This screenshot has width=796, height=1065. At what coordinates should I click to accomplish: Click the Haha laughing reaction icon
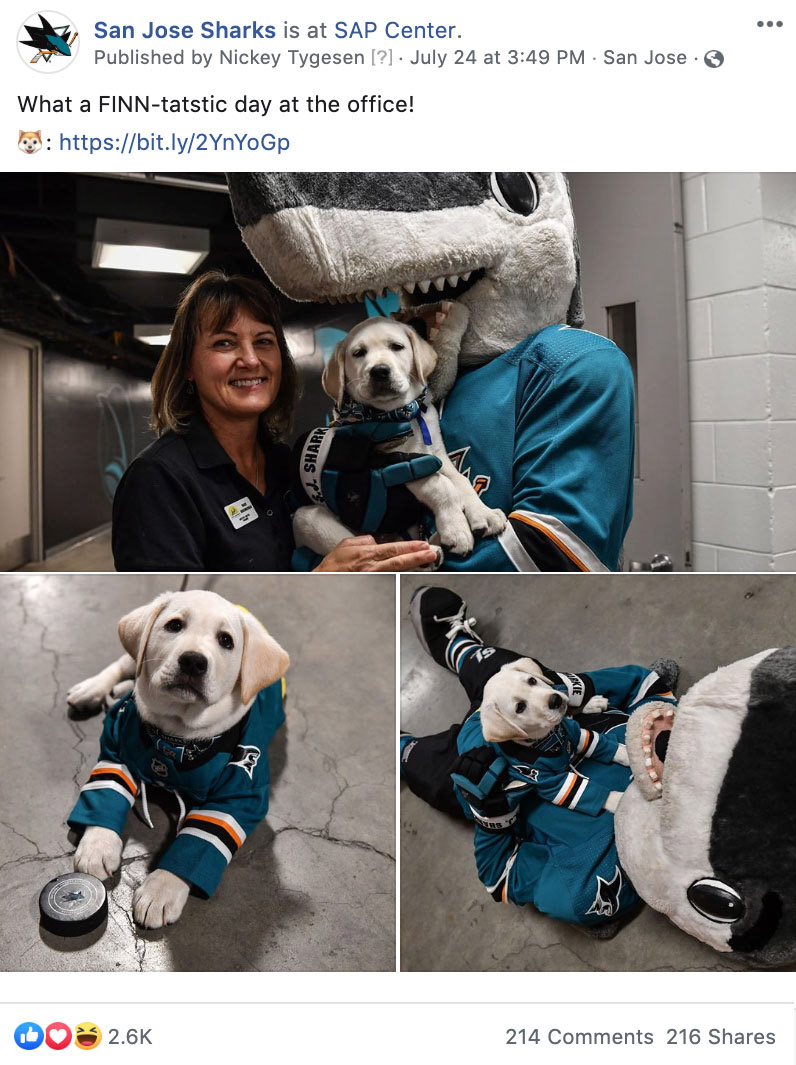coord(88,1036)
